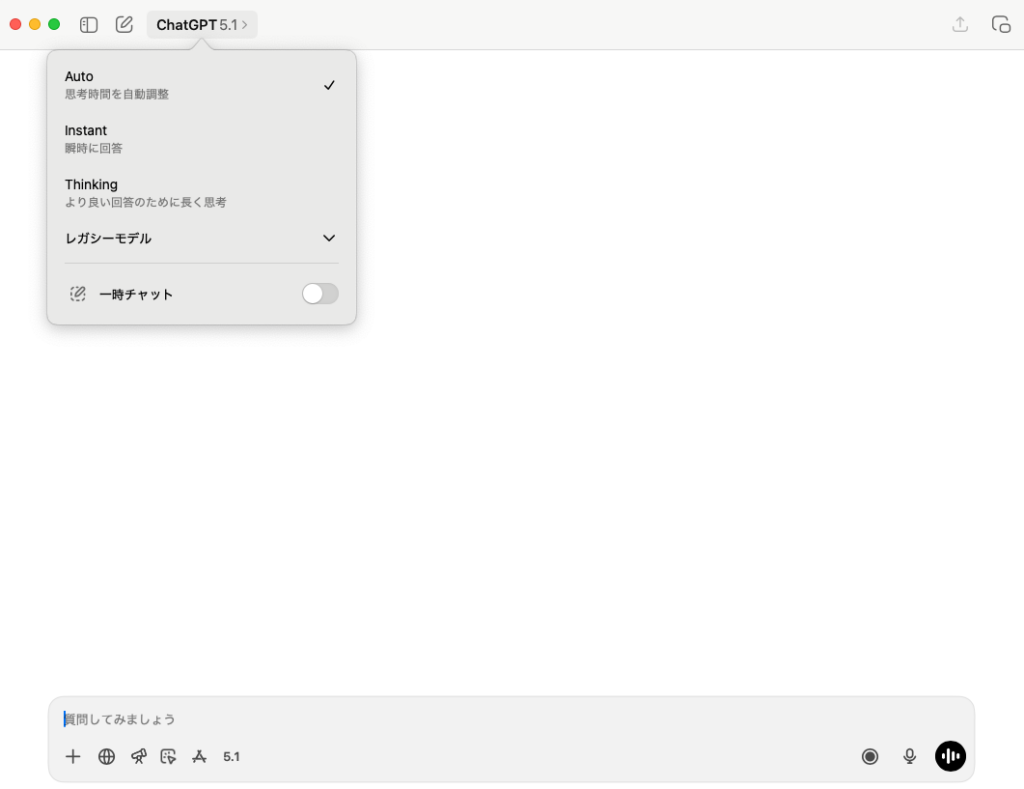Turn on the 一時チャット toggle switch

320,294
